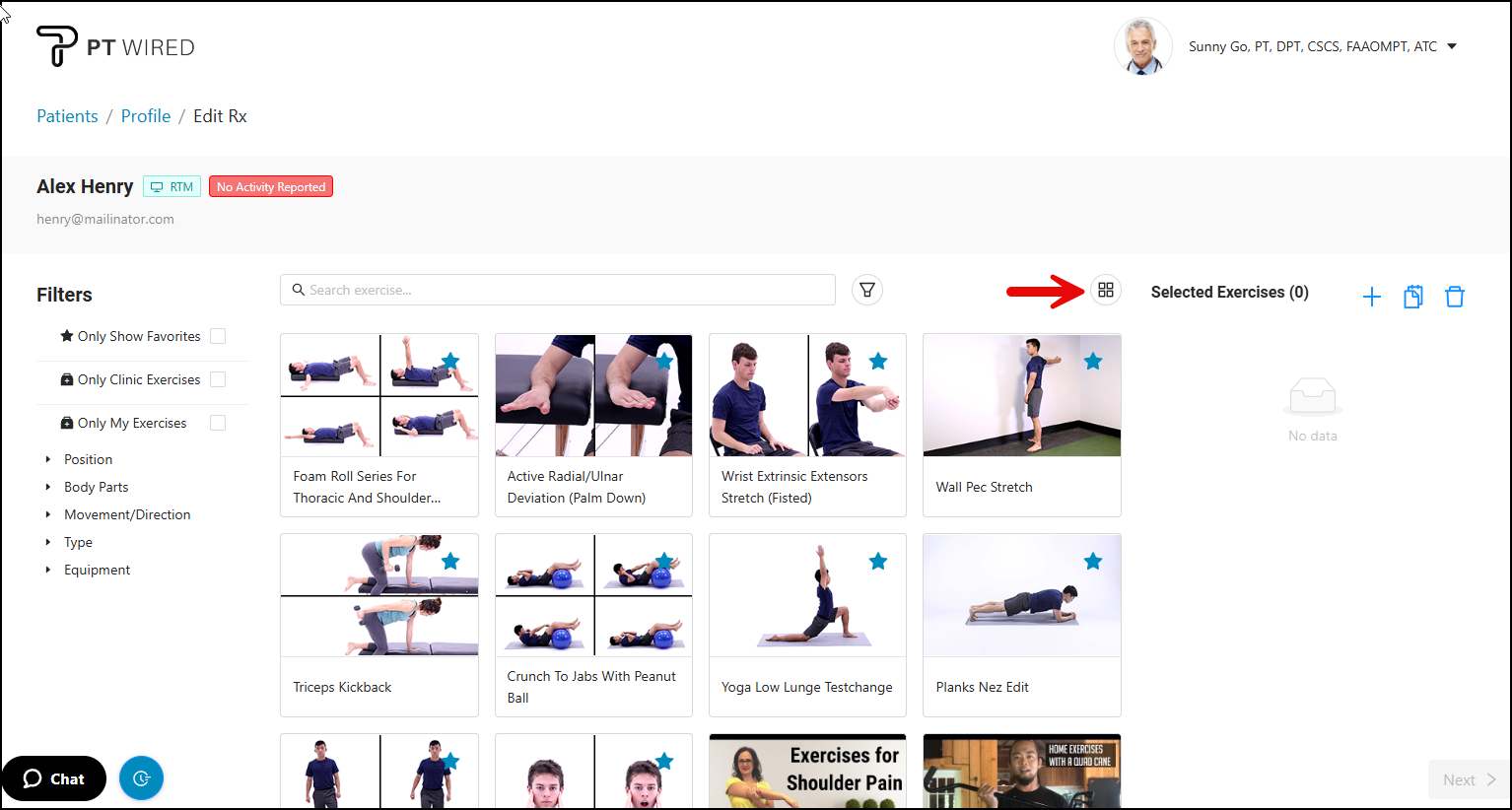Click the No Activity Reported tag

point(271,186)
